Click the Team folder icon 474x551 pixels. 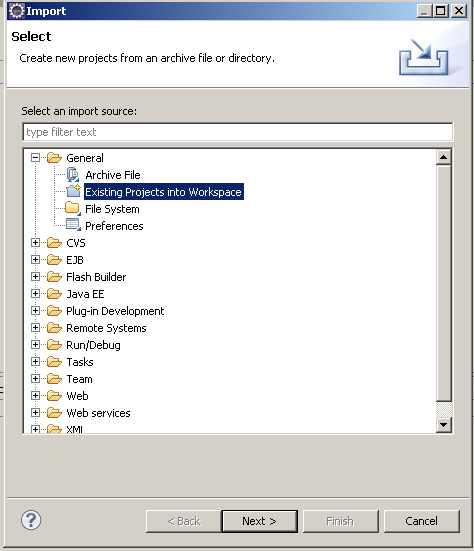click(54, 379)
